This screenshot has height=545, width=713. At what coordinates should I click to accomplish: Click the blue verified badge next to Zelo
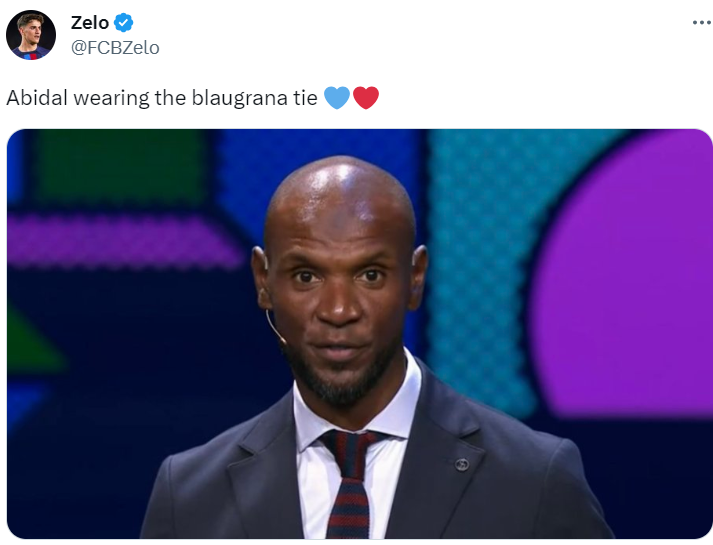pyautogui.click(x=123, y=22)
